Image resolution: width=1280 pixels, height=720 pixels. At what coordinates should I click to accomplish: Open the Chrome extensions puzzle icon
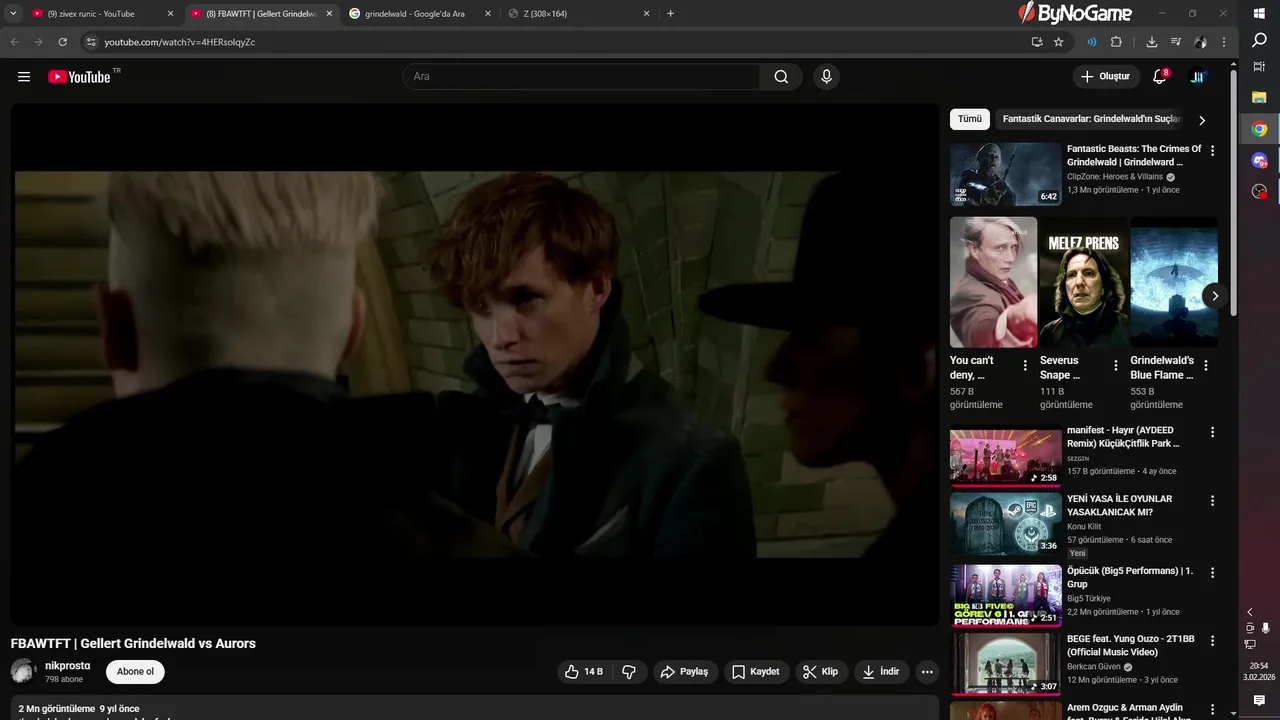[1116, 42]
